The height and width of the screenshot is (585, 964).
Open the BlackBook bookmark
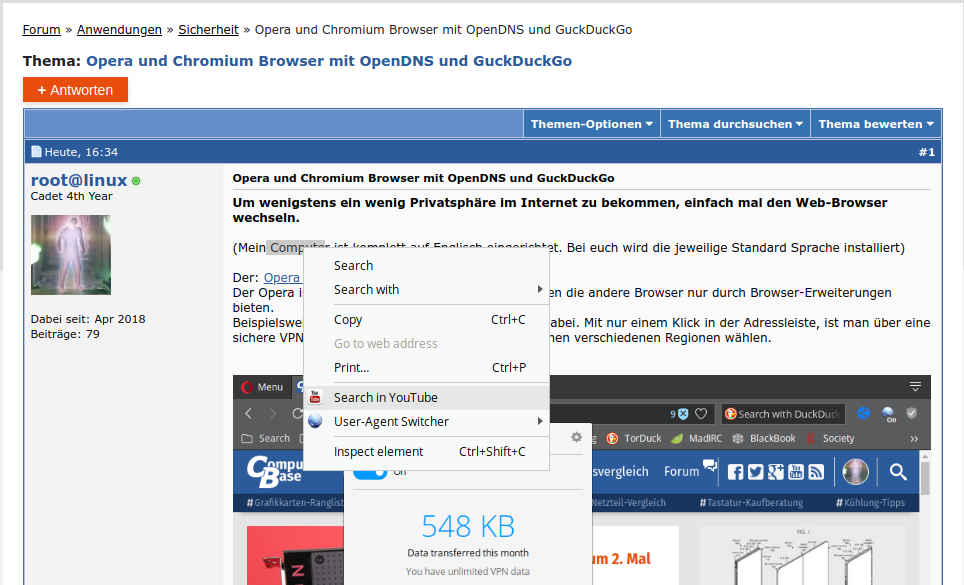[x=764, y=438]
